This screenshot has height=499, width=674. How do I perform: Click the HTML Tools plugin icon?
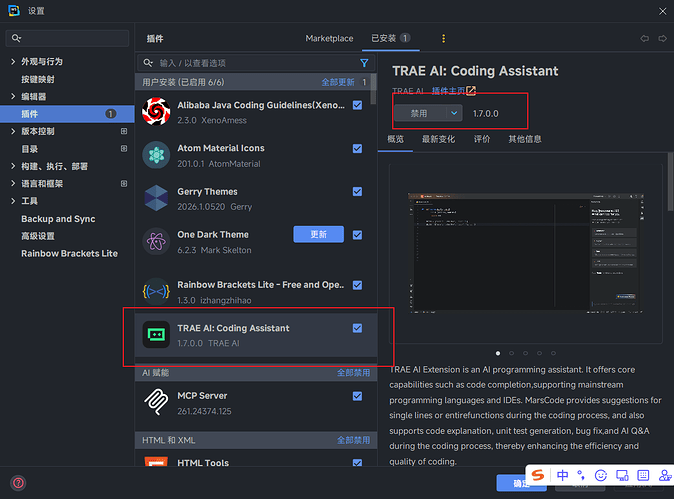point(156,462)
